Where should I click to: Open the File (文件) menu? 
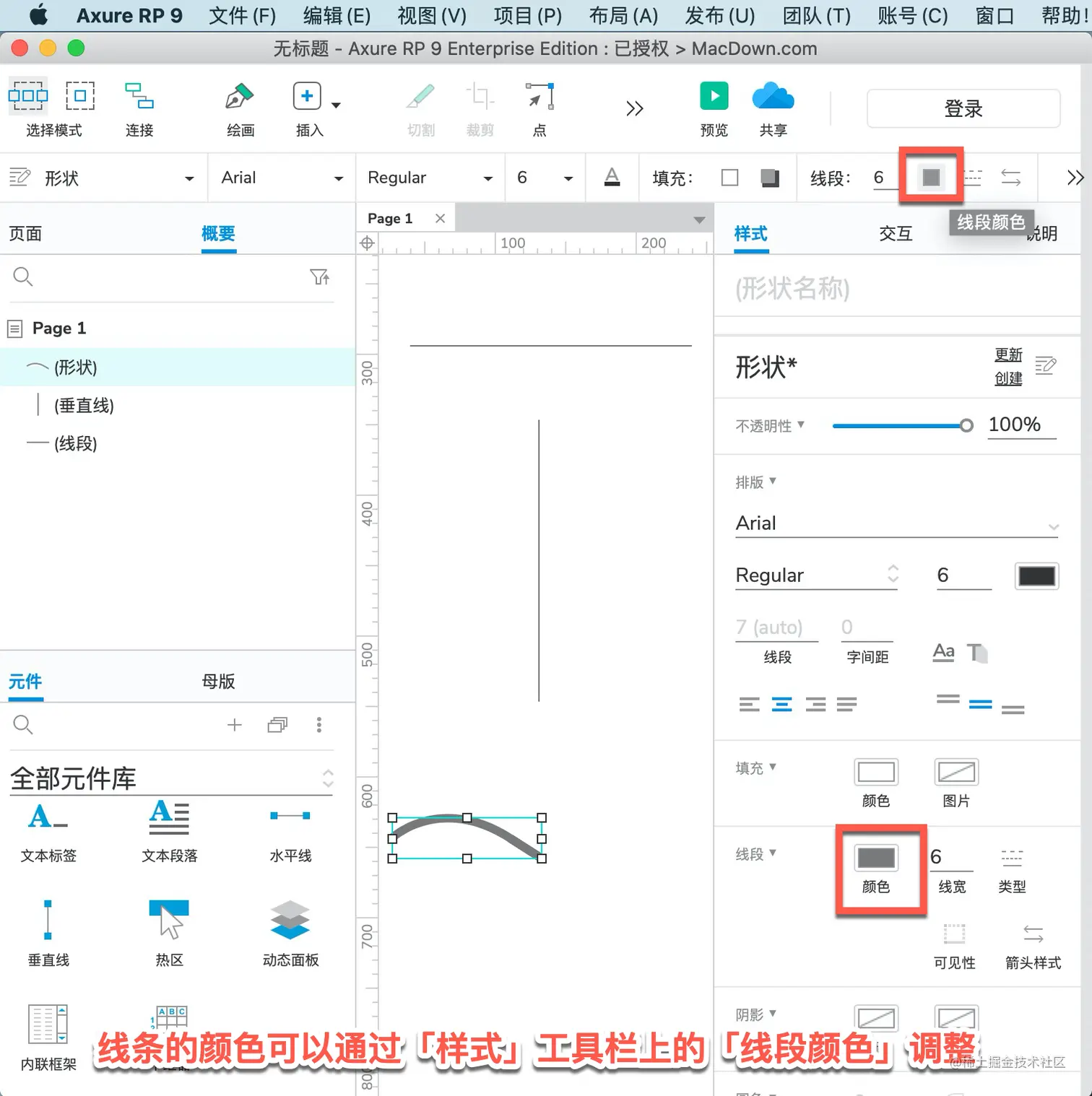[x=242, y=15]
